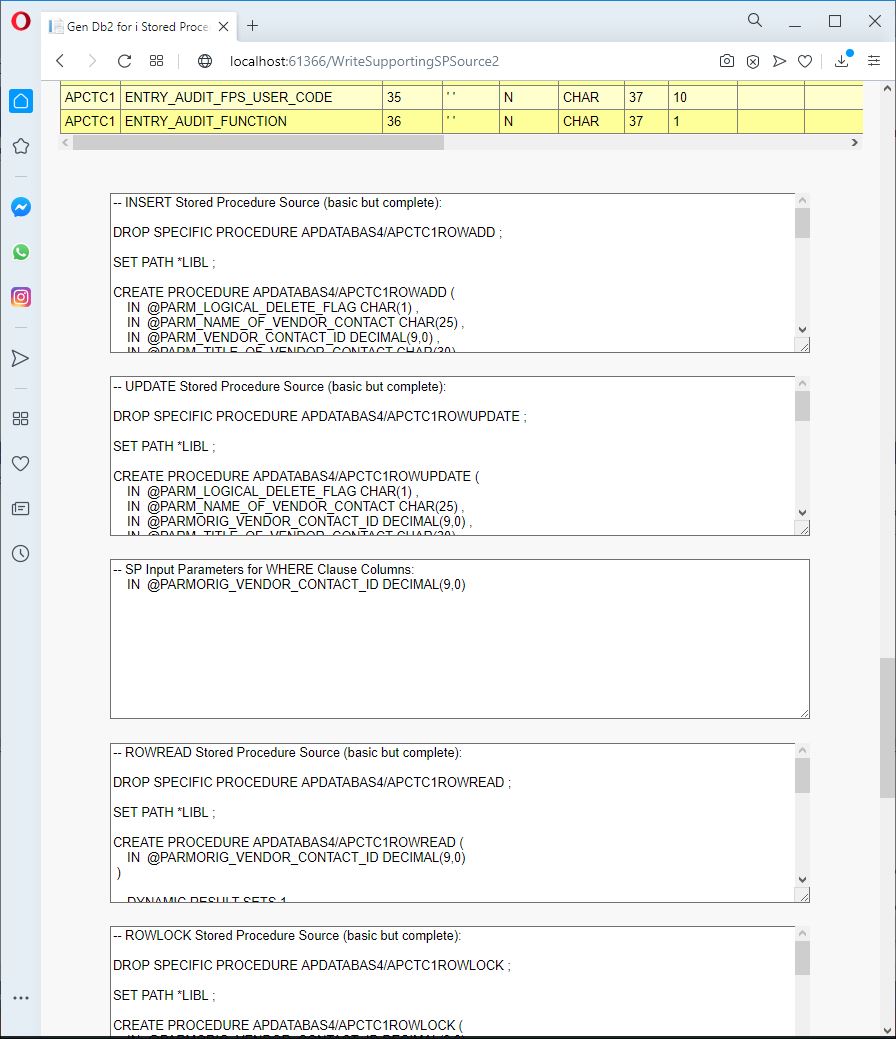This screenshot has width=896, height=1039.
Task: Click the Home icon in sidebar
Action: (x=21, y=101)
